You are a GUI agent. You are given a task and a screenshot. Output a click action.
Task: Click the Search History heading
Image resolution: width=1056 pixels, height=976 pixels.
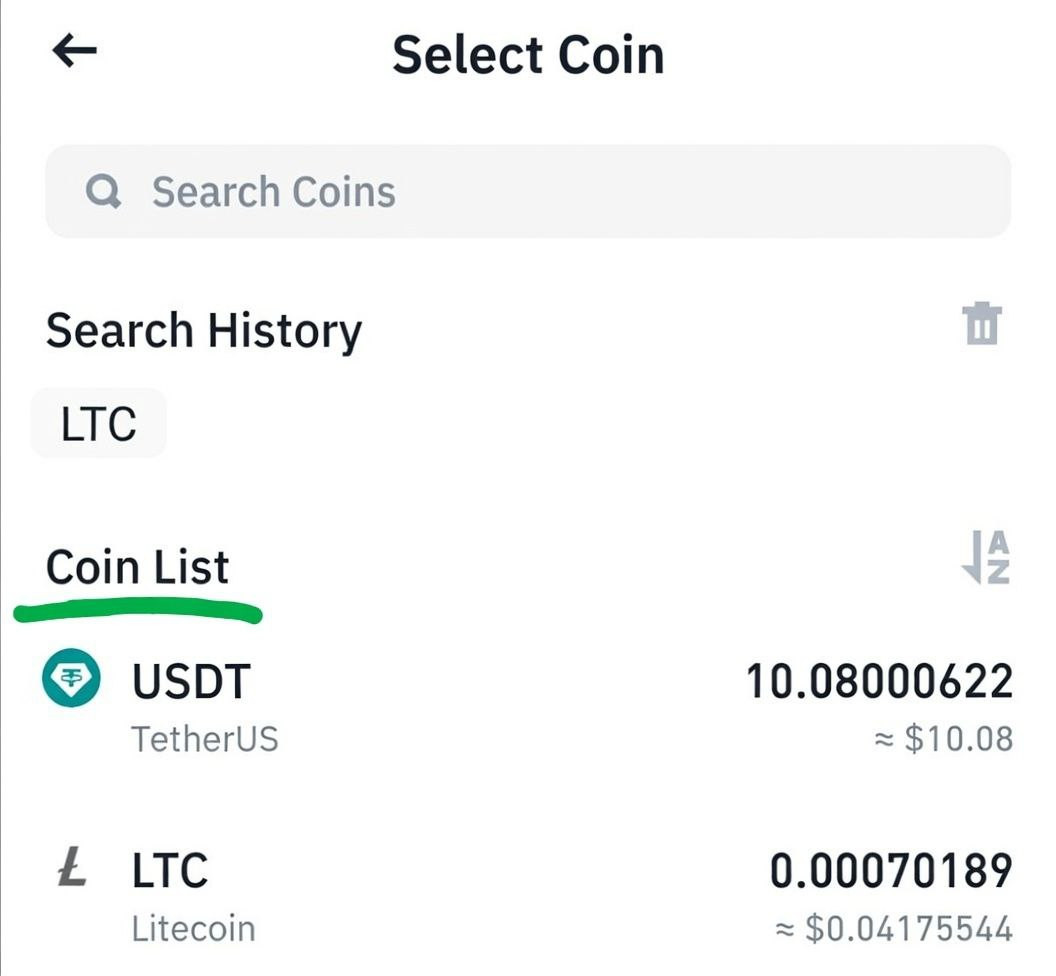pos(203,331)
